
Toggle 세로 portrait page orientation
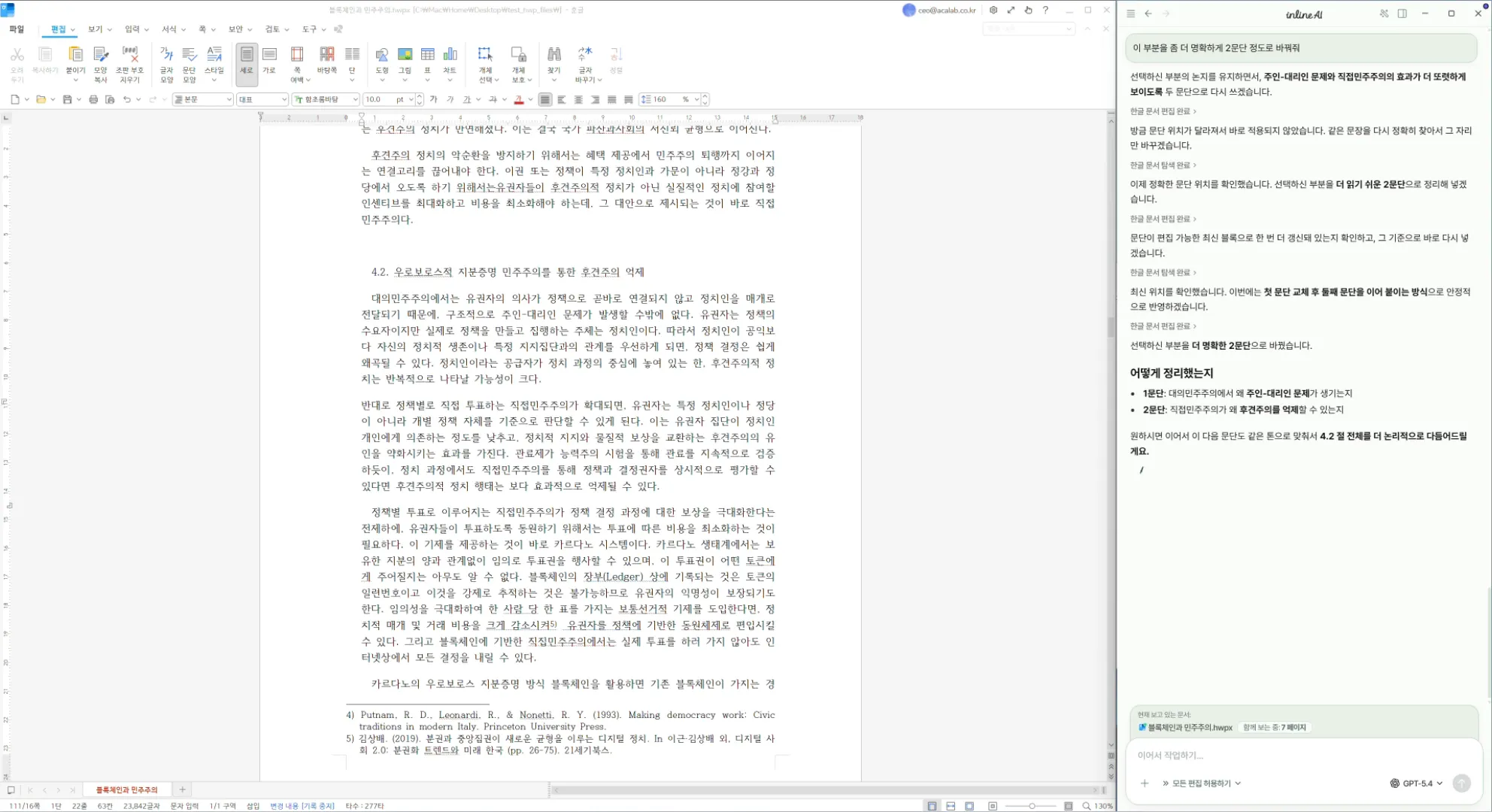click(246, 57)
